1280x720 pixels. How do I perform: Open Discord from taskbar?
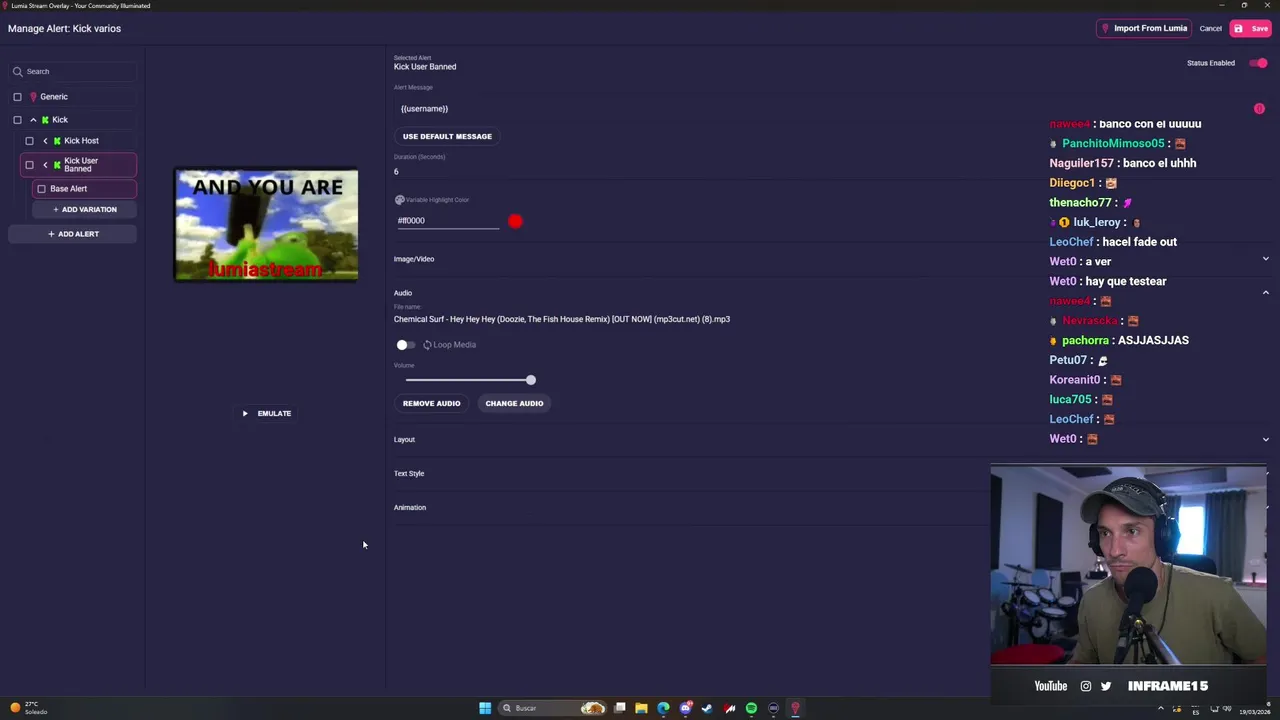(685, 708)
